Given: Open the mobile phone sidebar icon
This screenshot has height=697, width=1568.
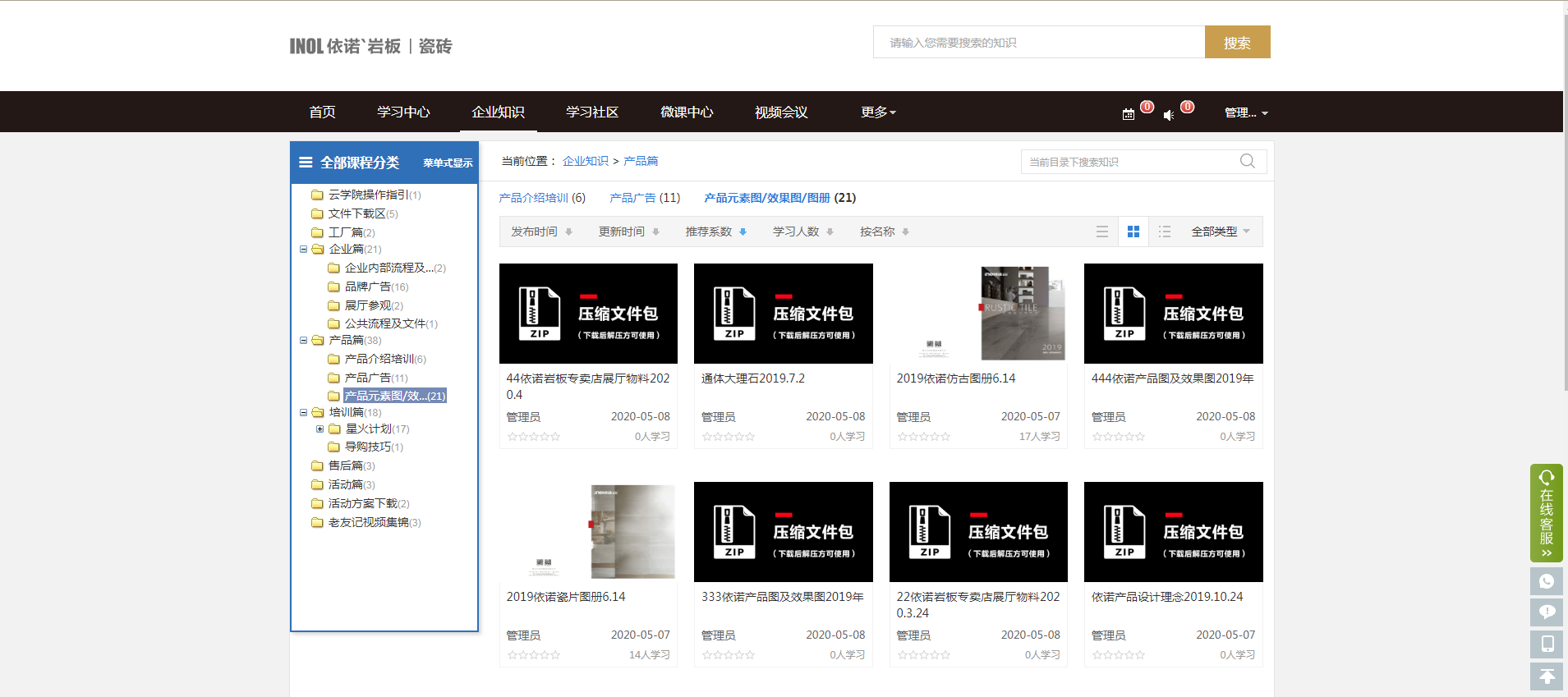Looking at the screenshot, I should click(x=1546, y=644).
